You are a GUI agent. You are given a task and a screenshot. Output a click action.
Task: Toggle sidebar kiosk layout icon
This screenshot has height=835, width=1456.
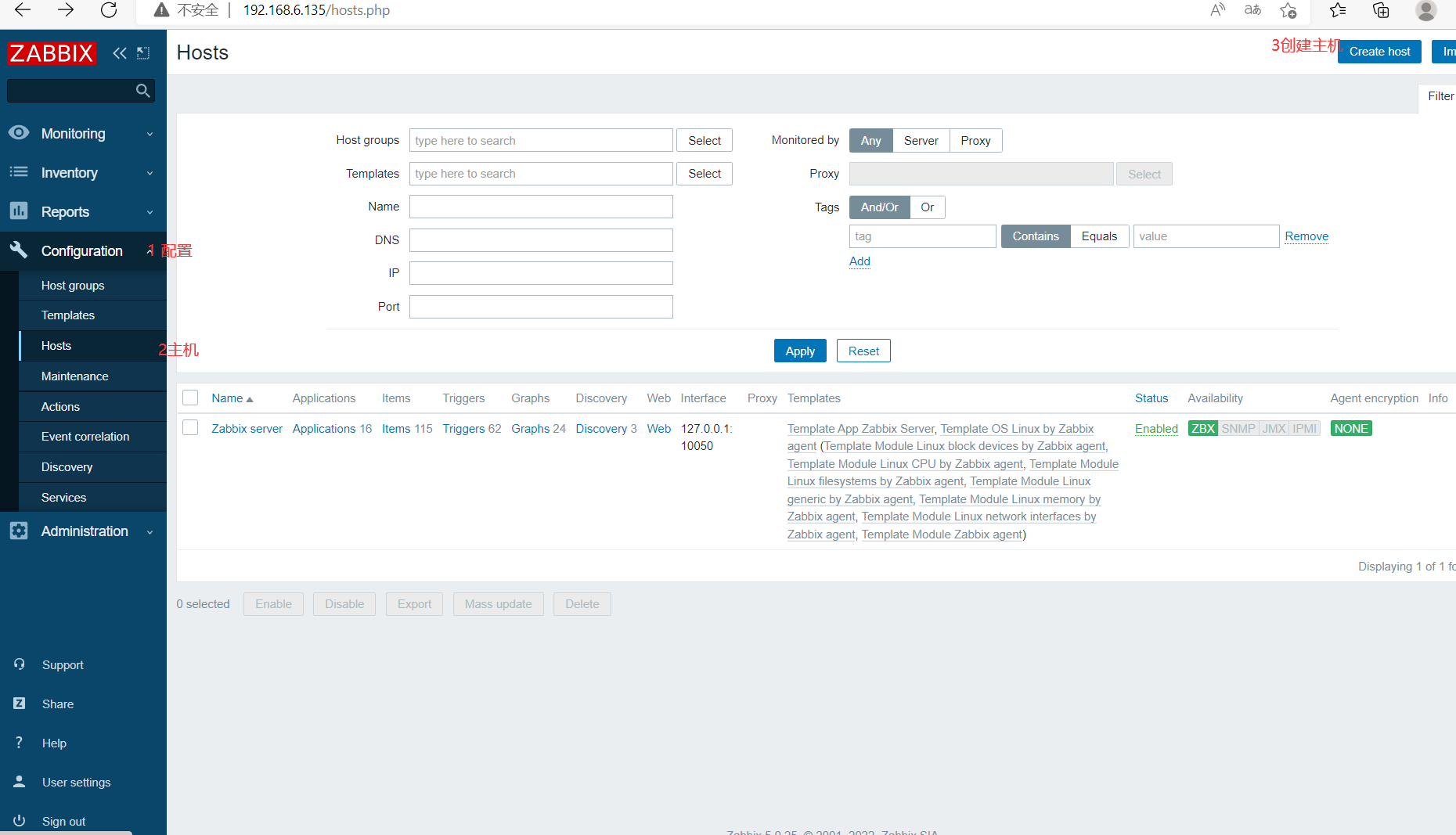[143, 53]
